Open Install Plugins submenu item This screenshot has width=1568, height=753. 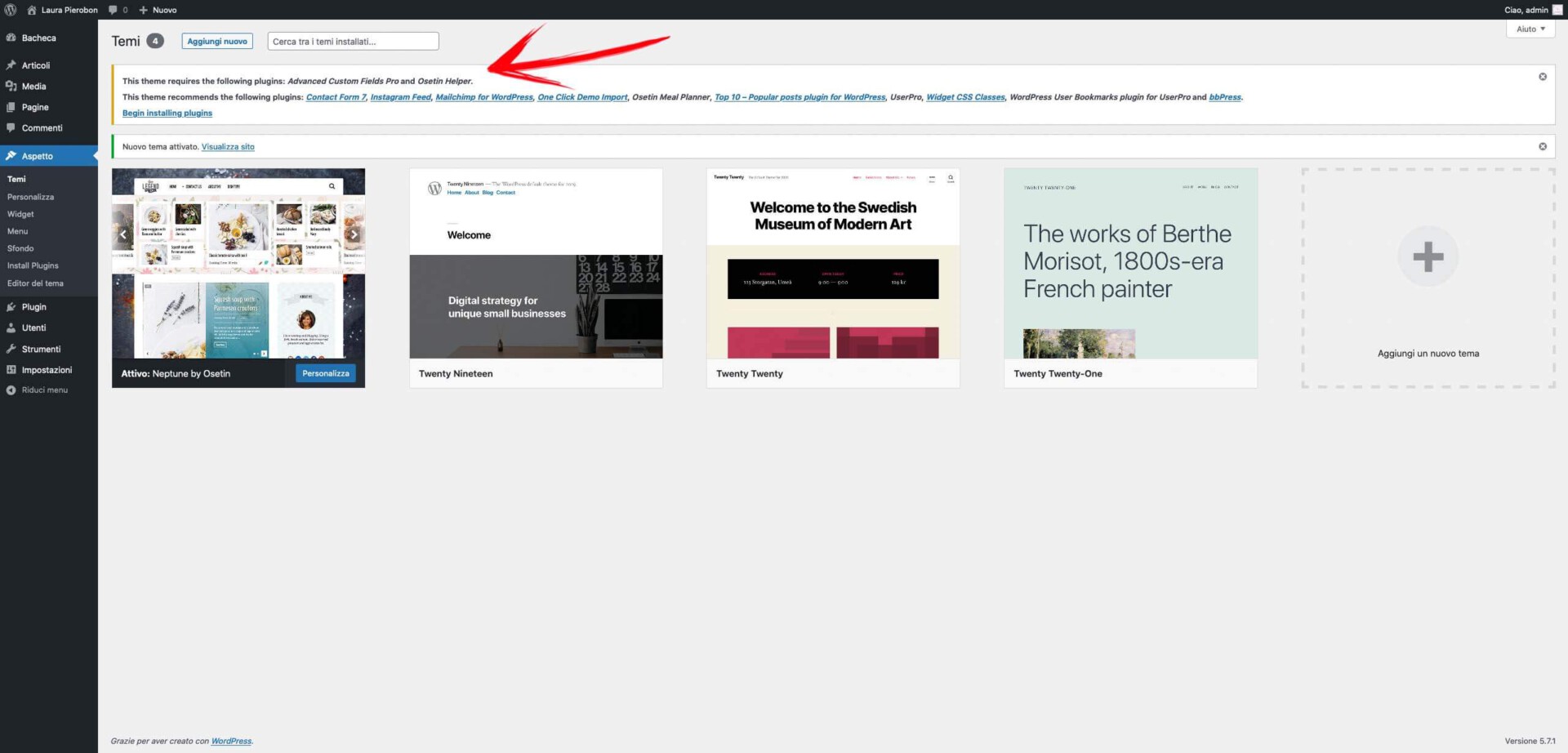click(x=33, y=265)
